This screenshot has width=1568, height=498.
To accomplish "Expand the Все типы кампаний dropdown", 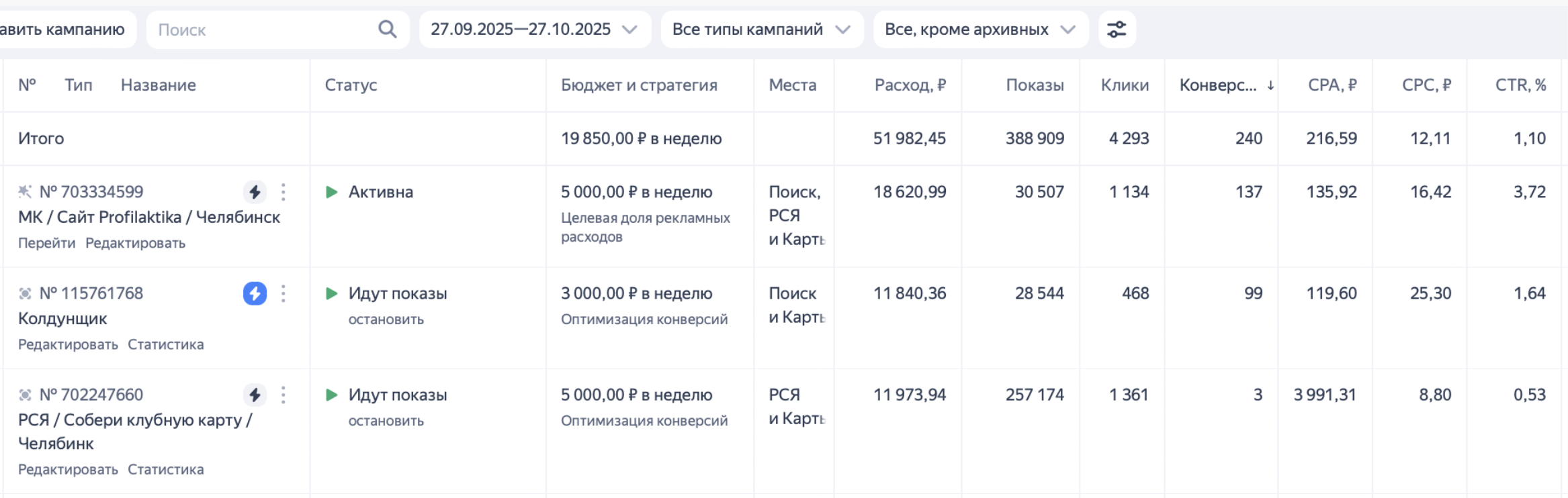I will click(761, 30).
